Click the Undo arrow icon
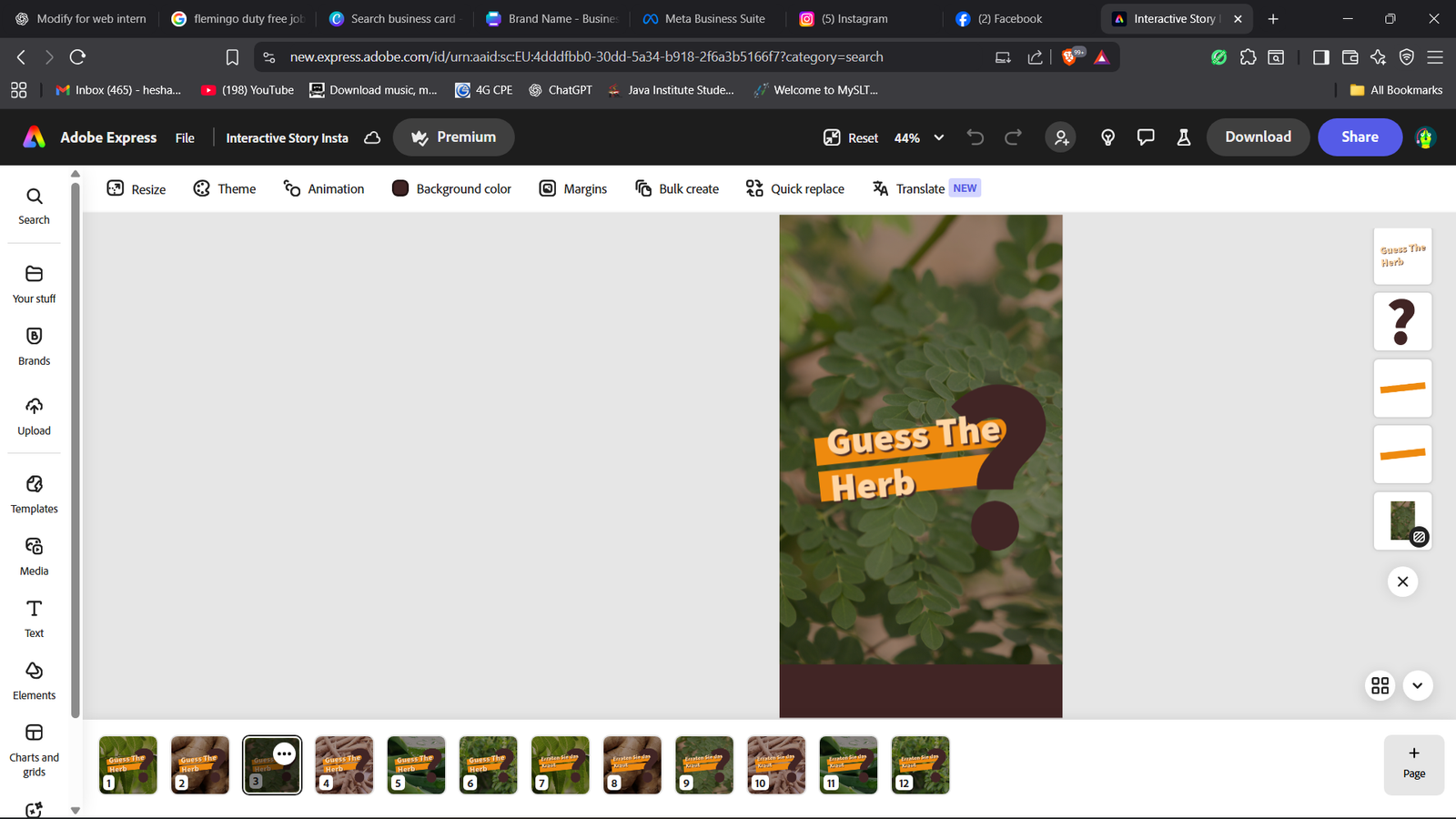Screen dimensions: 1456x819 [x=976, y=137]
